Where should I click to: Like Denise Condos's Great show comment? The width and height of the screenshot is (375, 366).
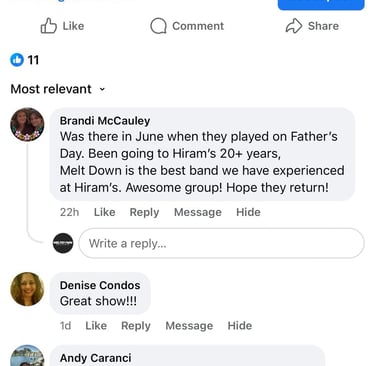[x=96, y=325]
